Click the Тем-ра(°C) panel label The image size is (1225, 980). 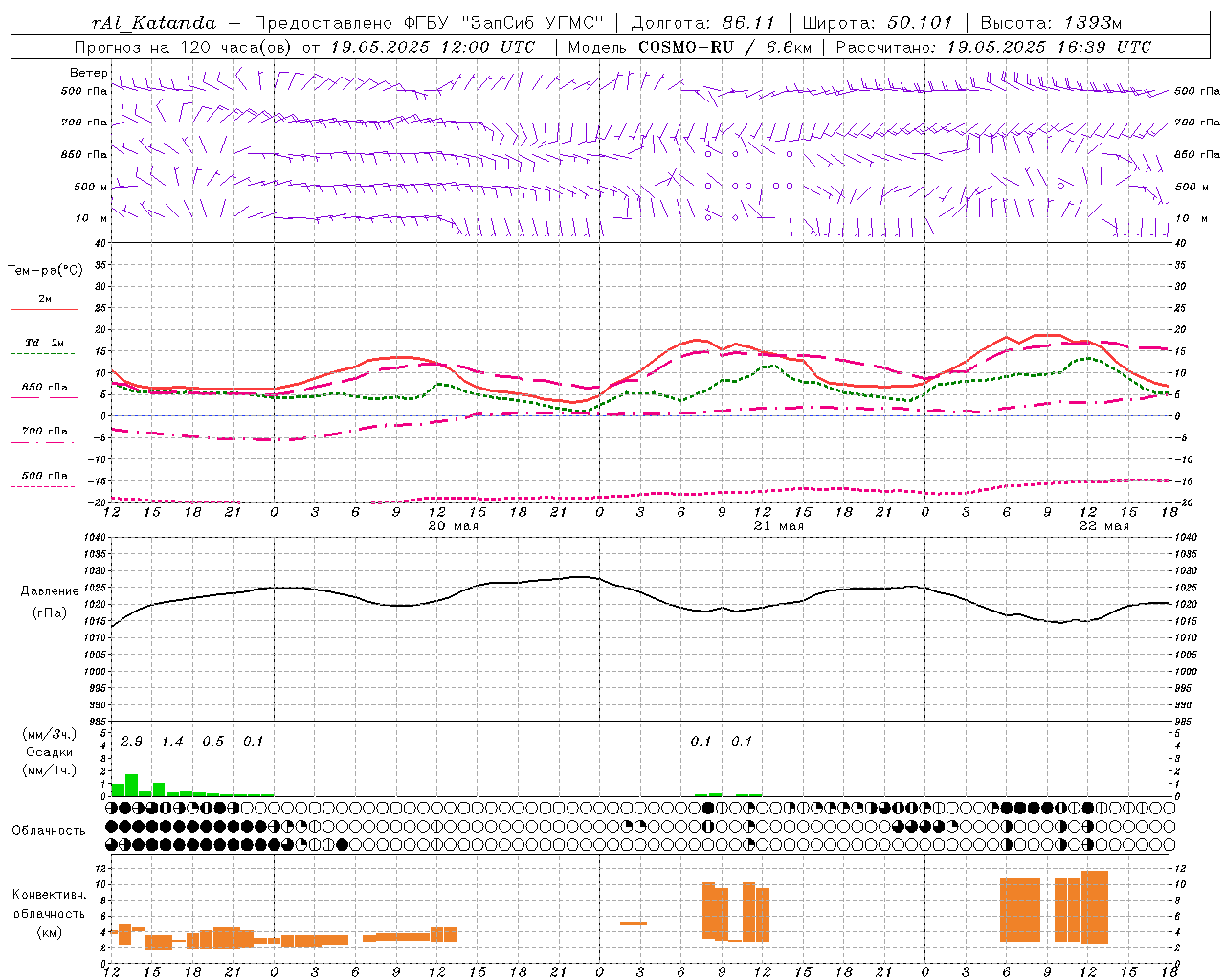pyautogui.click(x=45, y=271)
